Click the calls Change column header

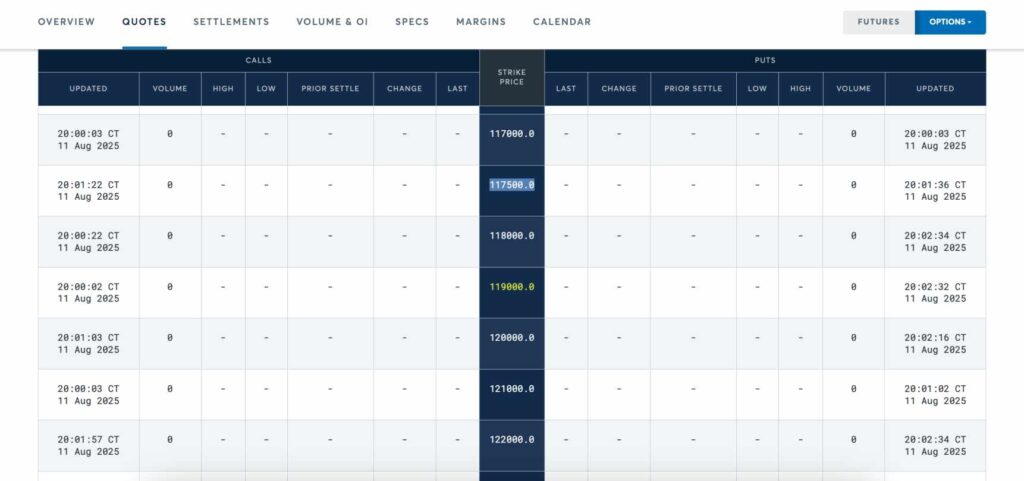[x=404, y=89]
